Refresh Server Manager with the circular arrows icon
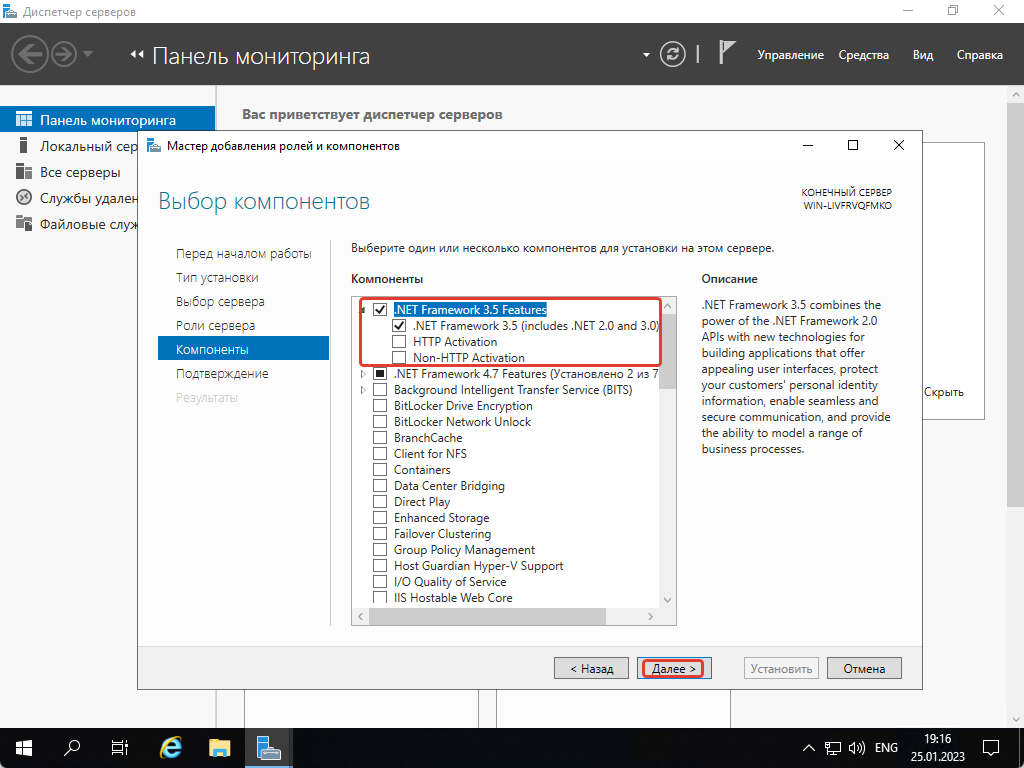Screen dimensions: 1024x768 pos(672,54)
